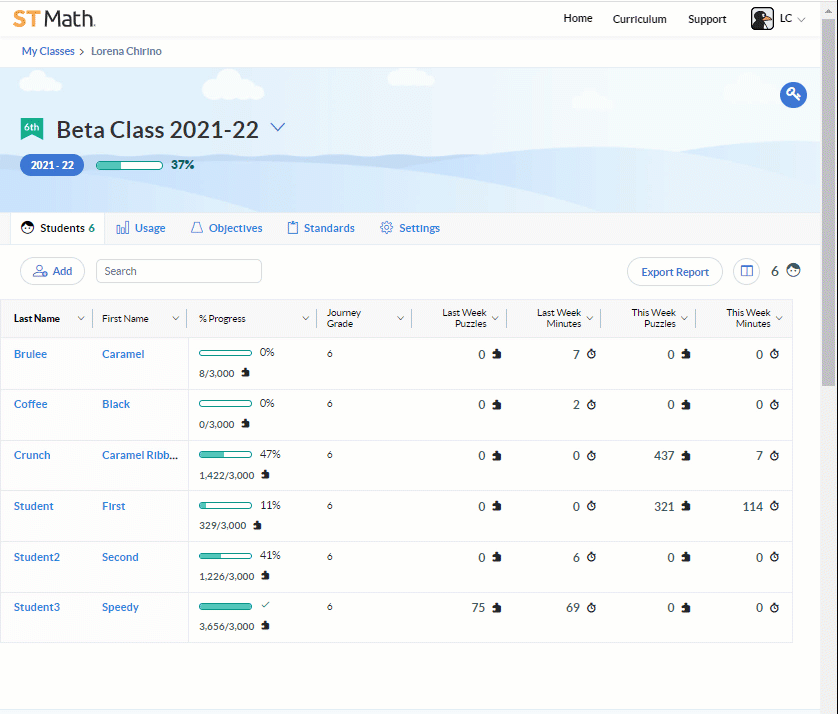The width and height of the screenshot is (838, 714).
Task: Switch to the Usage tab
Action: click(141, 228)
